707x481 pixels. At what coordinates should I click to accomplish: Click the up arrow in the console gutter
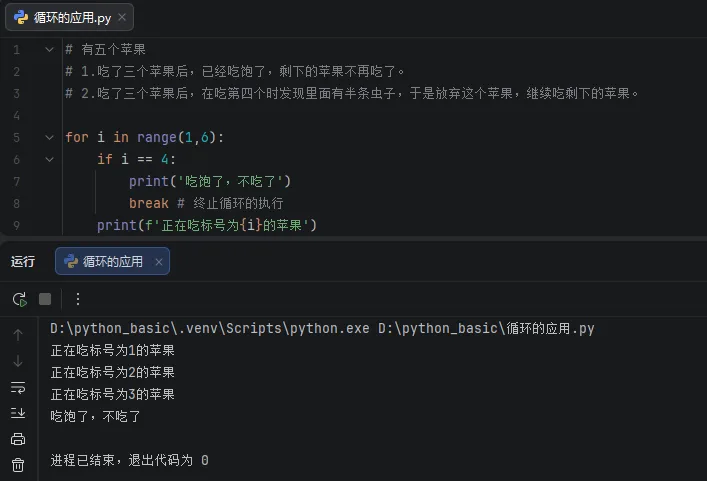(18, 335)
